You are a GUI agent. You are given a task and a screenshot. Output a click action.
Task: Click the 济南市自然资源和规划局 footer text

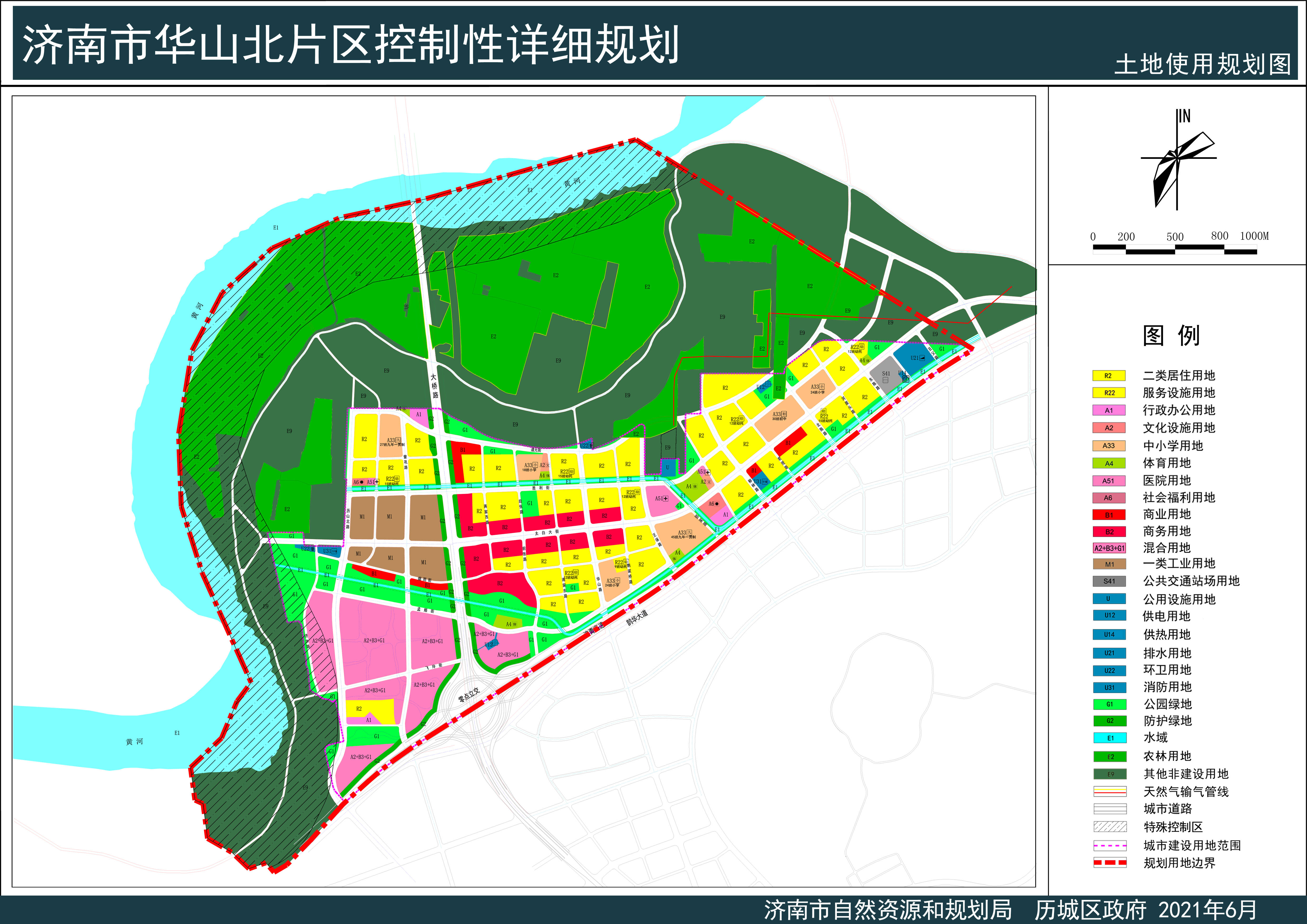887,910
